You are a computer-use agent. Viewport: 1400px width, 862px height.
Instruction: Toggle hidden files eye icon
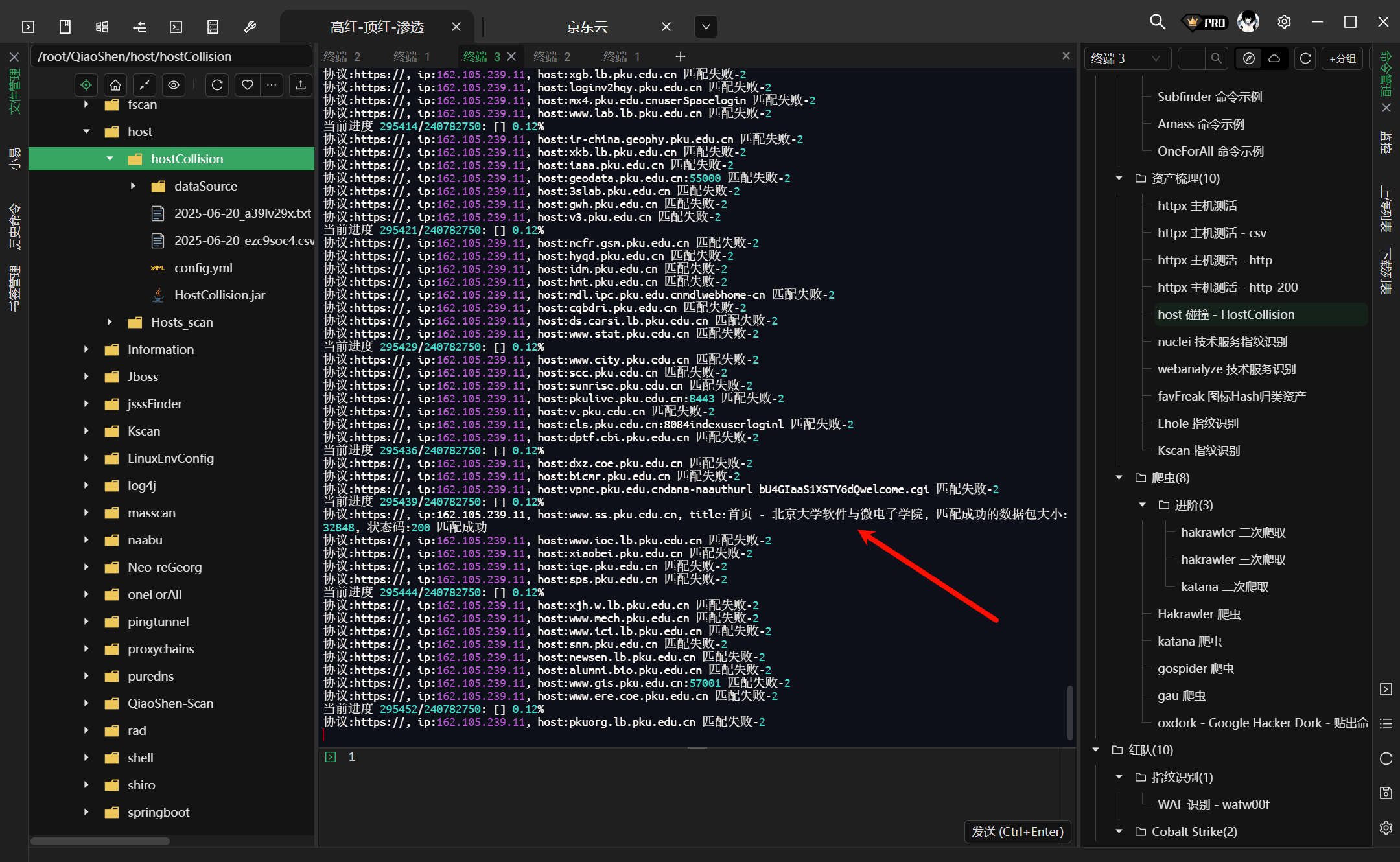[173, 85]
